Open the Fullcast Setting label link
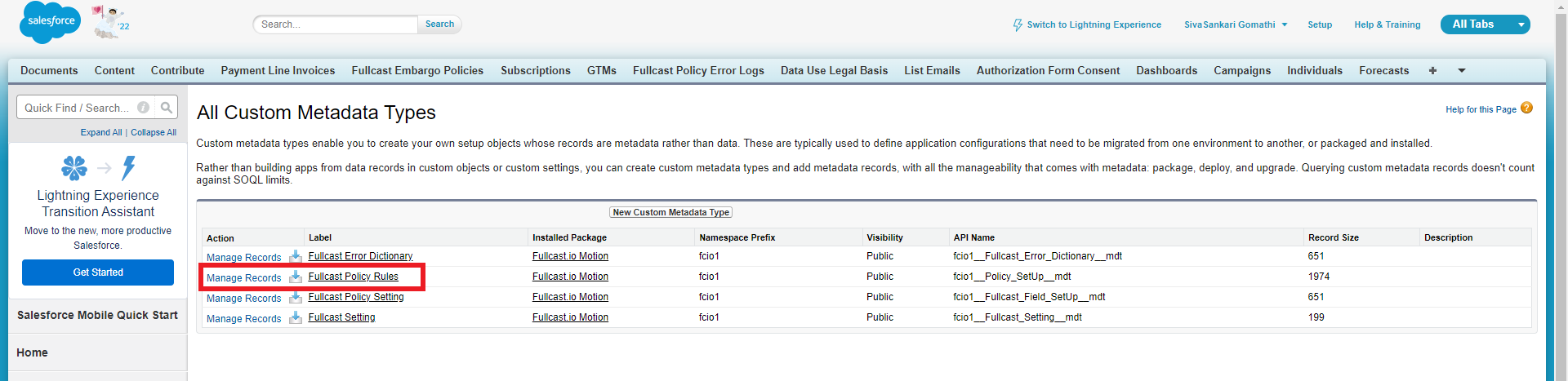Viewport: 1568px width, 381px height. point(341,317)
